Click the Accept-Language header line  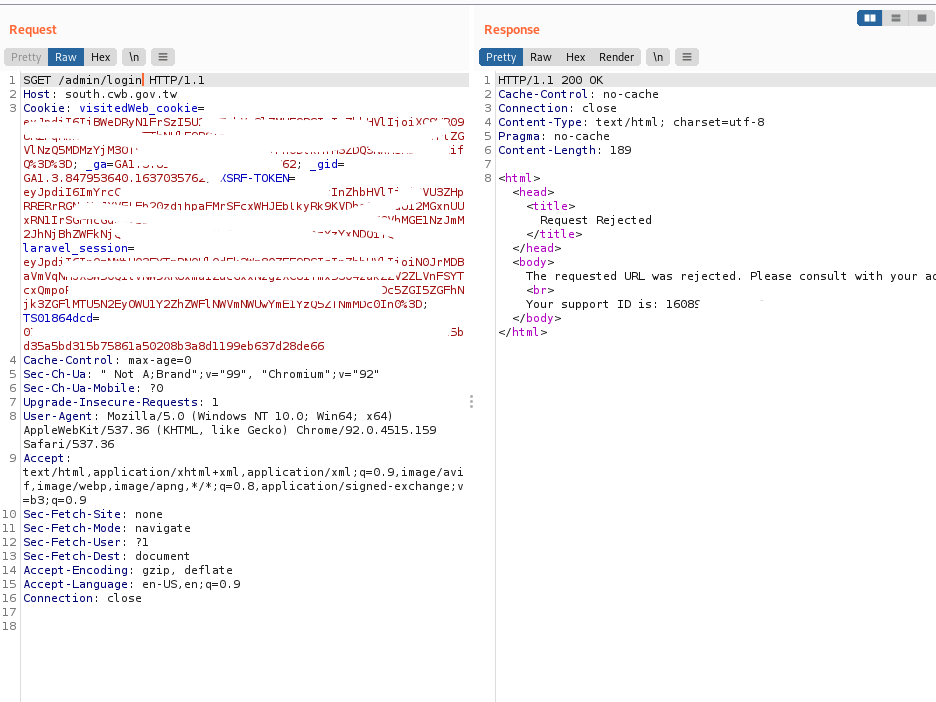point(132,584)
